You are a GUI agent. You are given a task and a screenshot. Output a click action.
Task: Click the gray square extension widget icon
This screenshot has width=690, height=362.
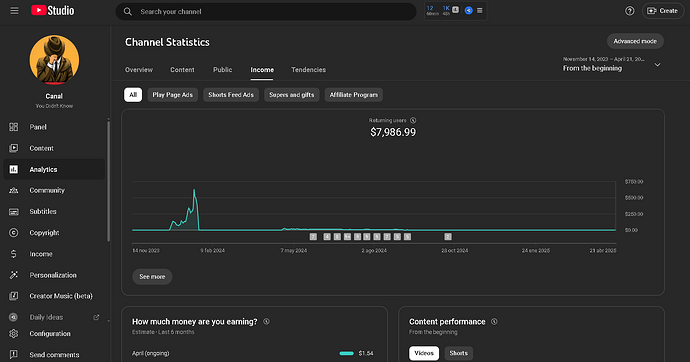click(456, 9)
